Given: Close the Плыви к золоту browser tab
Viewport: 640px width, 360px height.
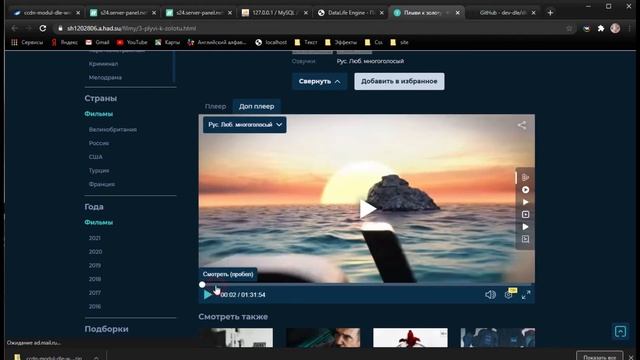Looking at the screenshot, I should coord(458,13).
